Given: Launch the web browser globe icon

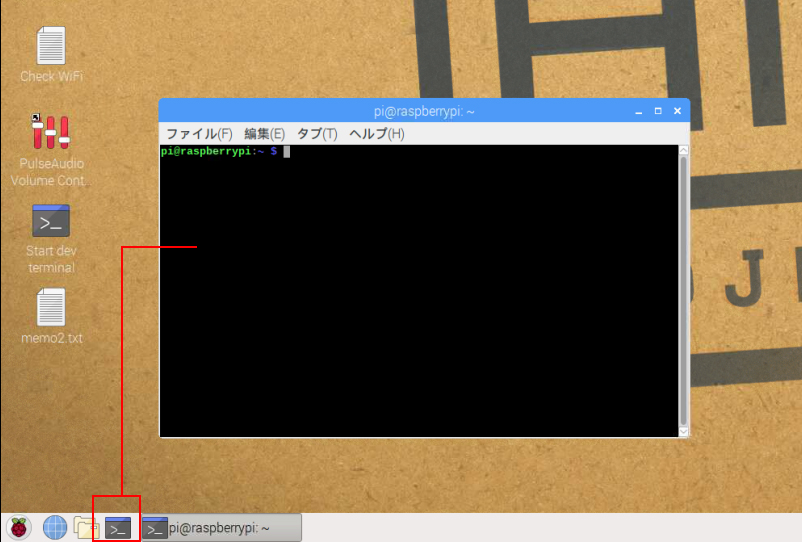Looking at the screenshot, I should (x=55, y=528).
